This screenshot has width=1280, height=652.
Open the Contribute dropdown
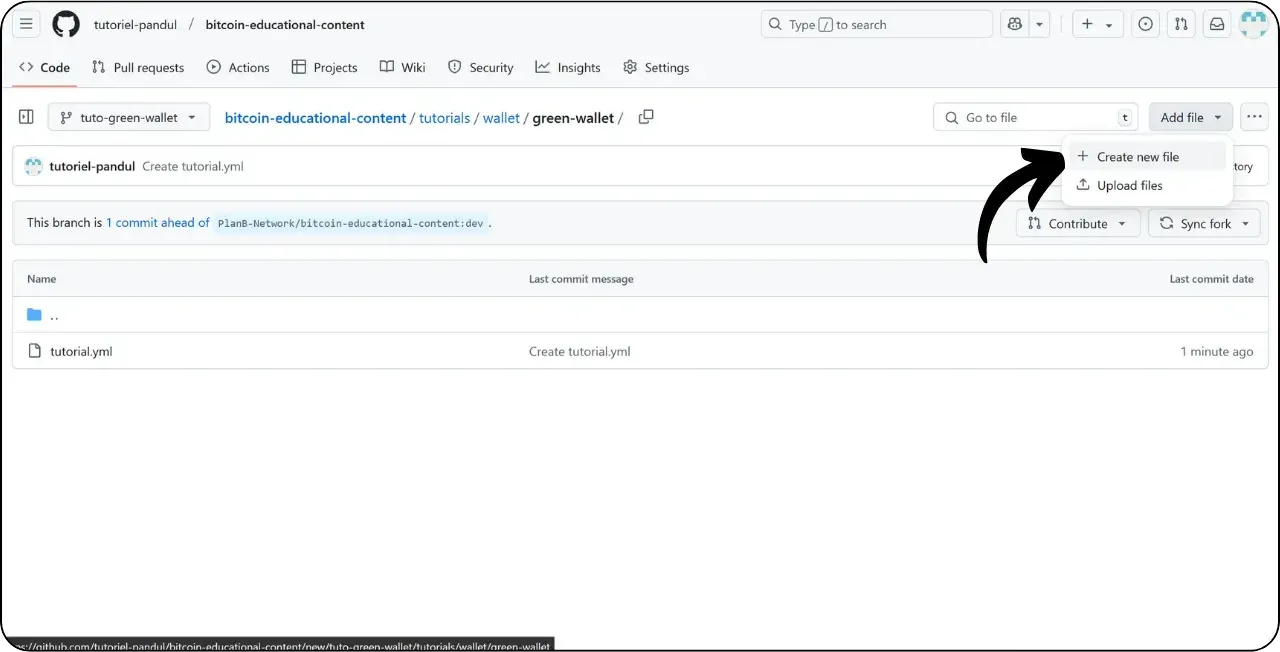(1078, 223)
